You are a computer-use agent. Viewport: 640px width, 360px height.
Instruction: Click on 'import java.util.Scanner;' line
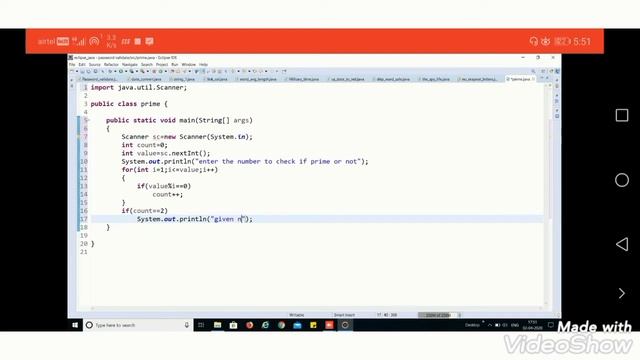tap(139, 88)
